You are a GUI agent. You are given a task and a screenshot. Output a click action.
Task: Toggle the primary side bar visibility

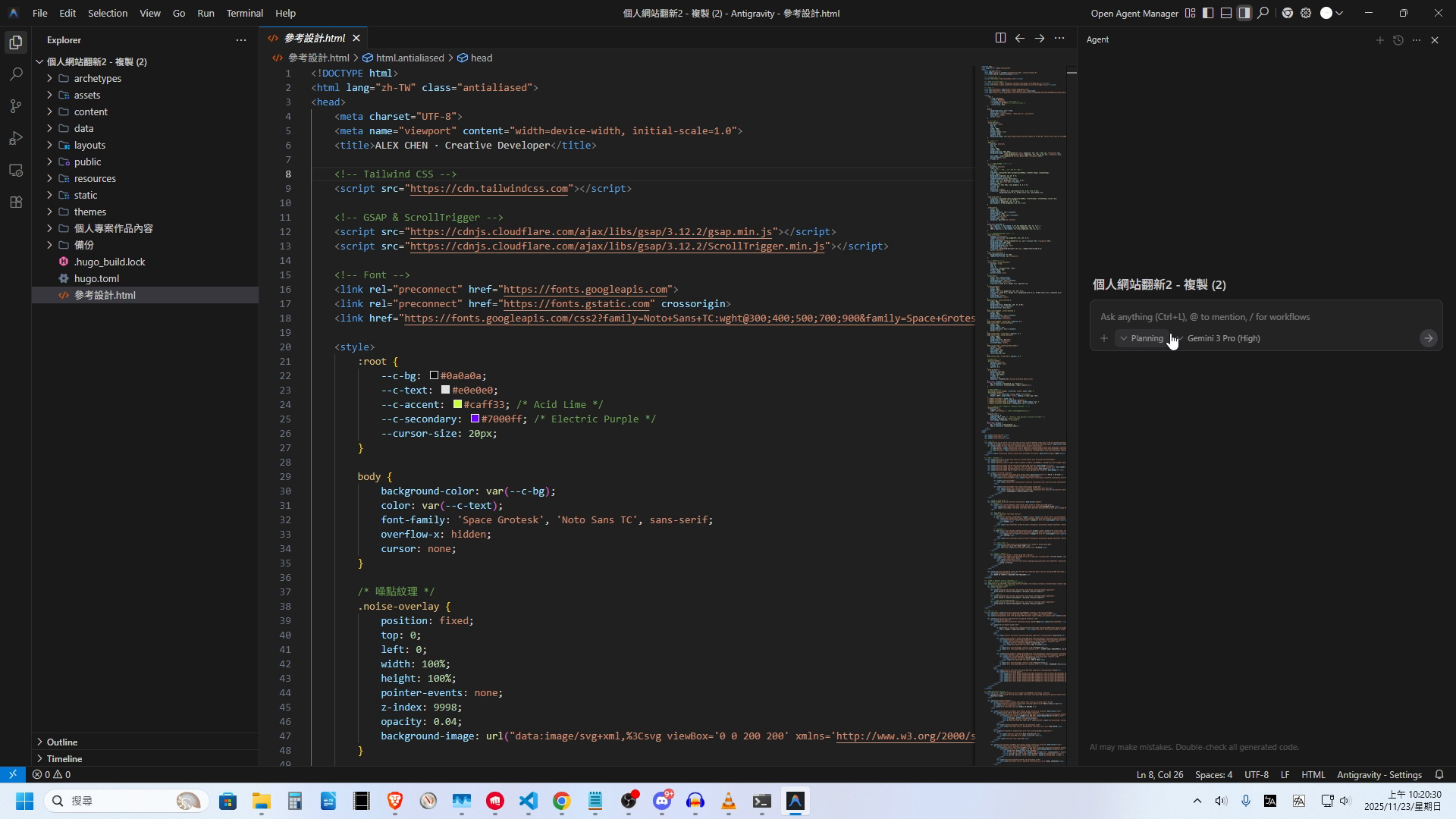1208,13
